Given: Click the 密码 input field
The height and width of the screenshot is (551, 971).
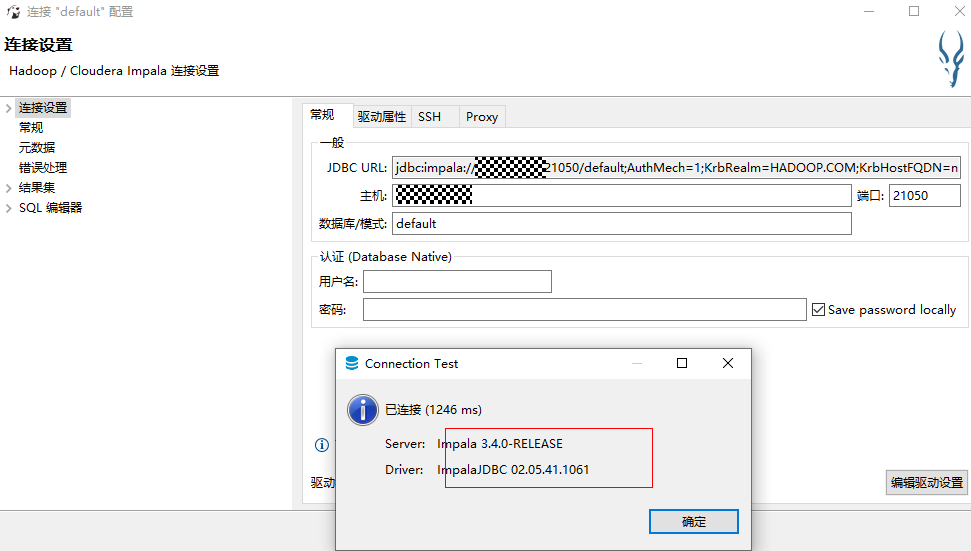Looking at the screenshot, I should pyautogui.click(x=585, y=310).
